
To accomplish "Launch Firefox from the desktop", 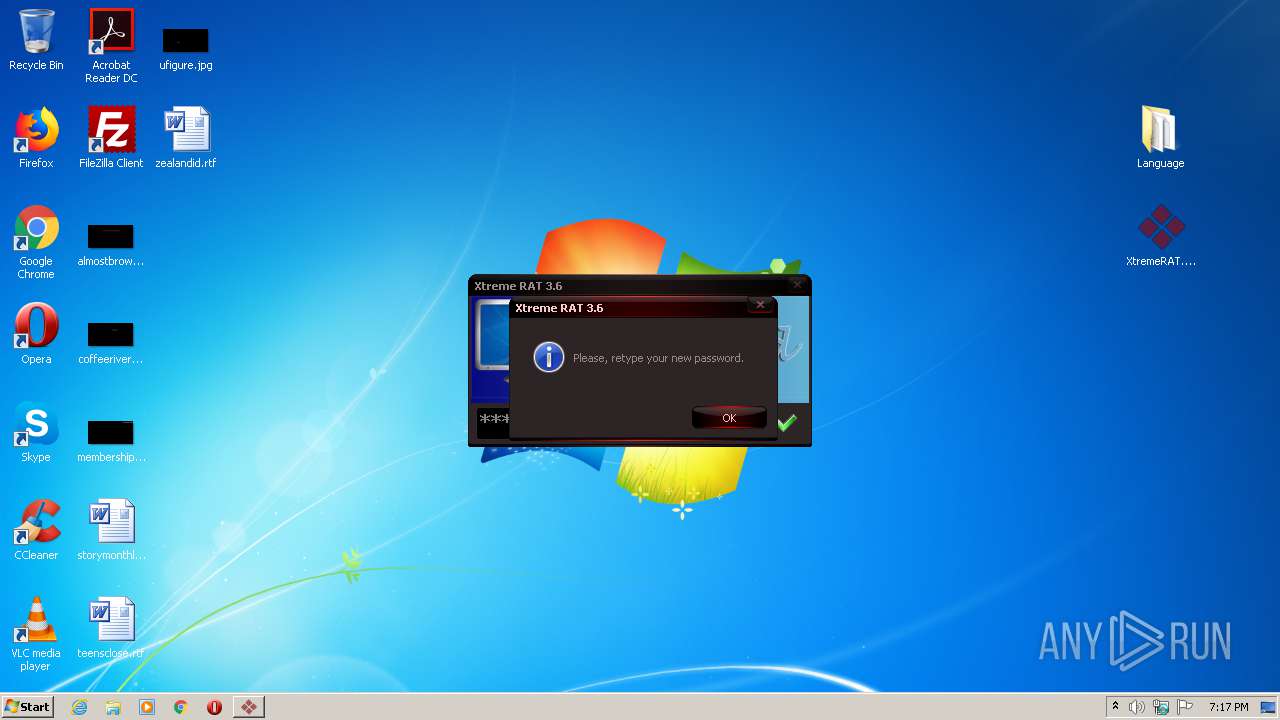I will tap(36, 138).
